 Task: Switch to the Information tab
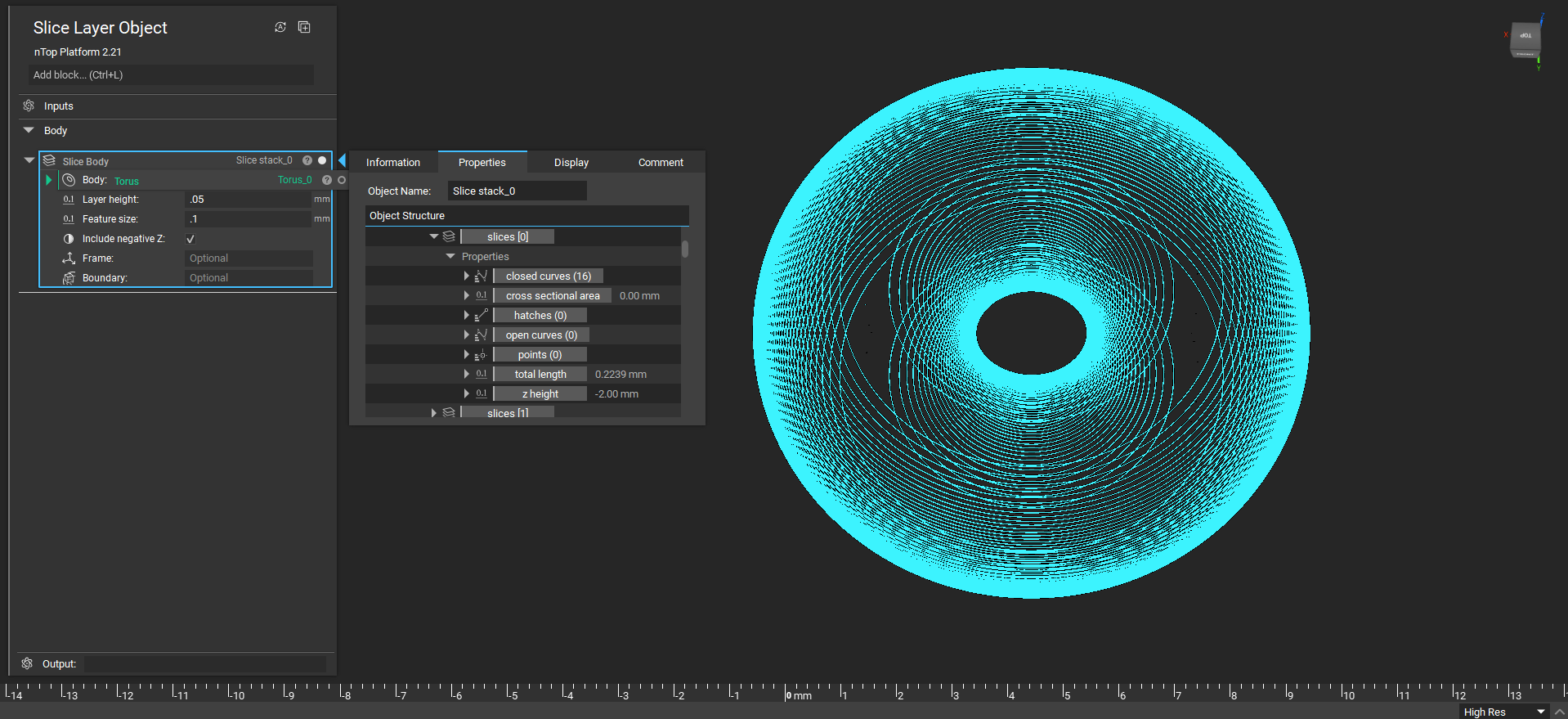click(x=393, y=162)
